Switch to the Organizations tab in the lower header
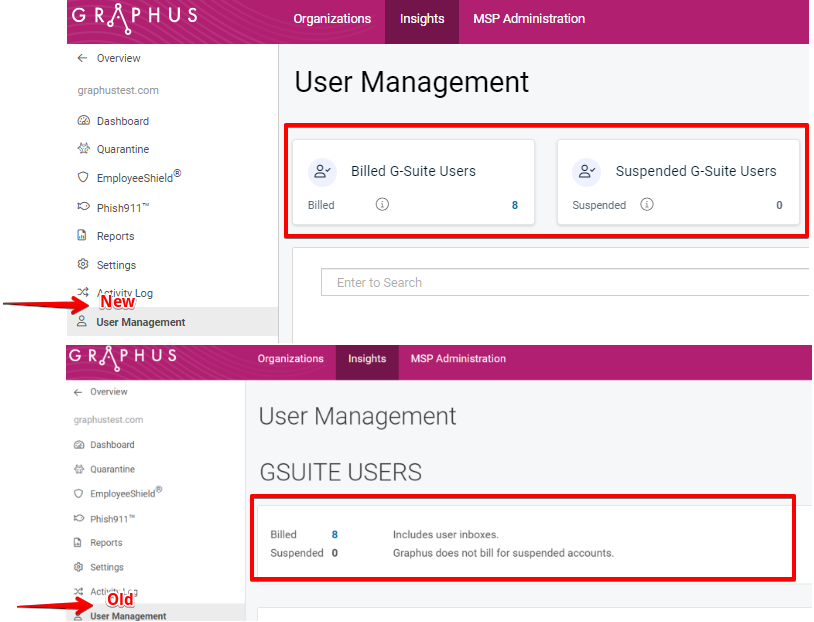The width and height of the screenshot is (814, 622). [291, 359]
